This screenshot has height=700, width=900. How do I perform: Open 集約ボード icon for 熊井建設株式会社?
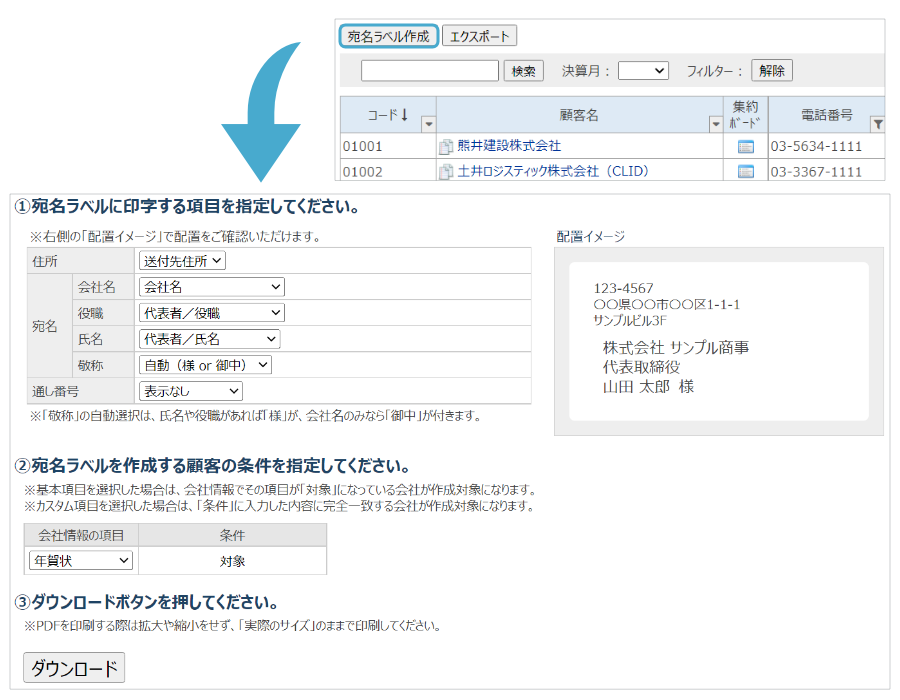(745, 147)
